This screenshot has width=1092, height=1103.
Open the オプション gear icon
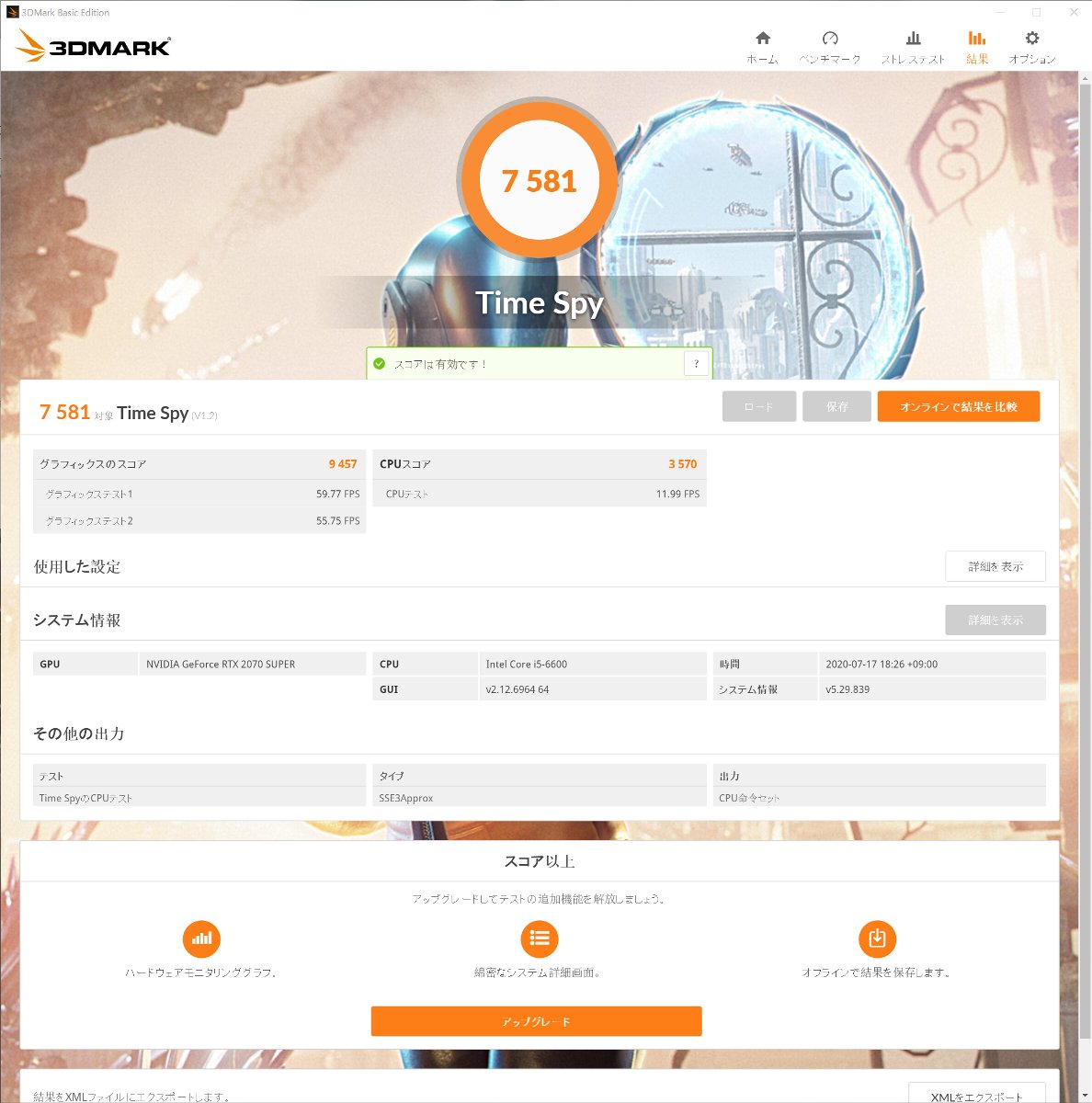coord(1032,39)
